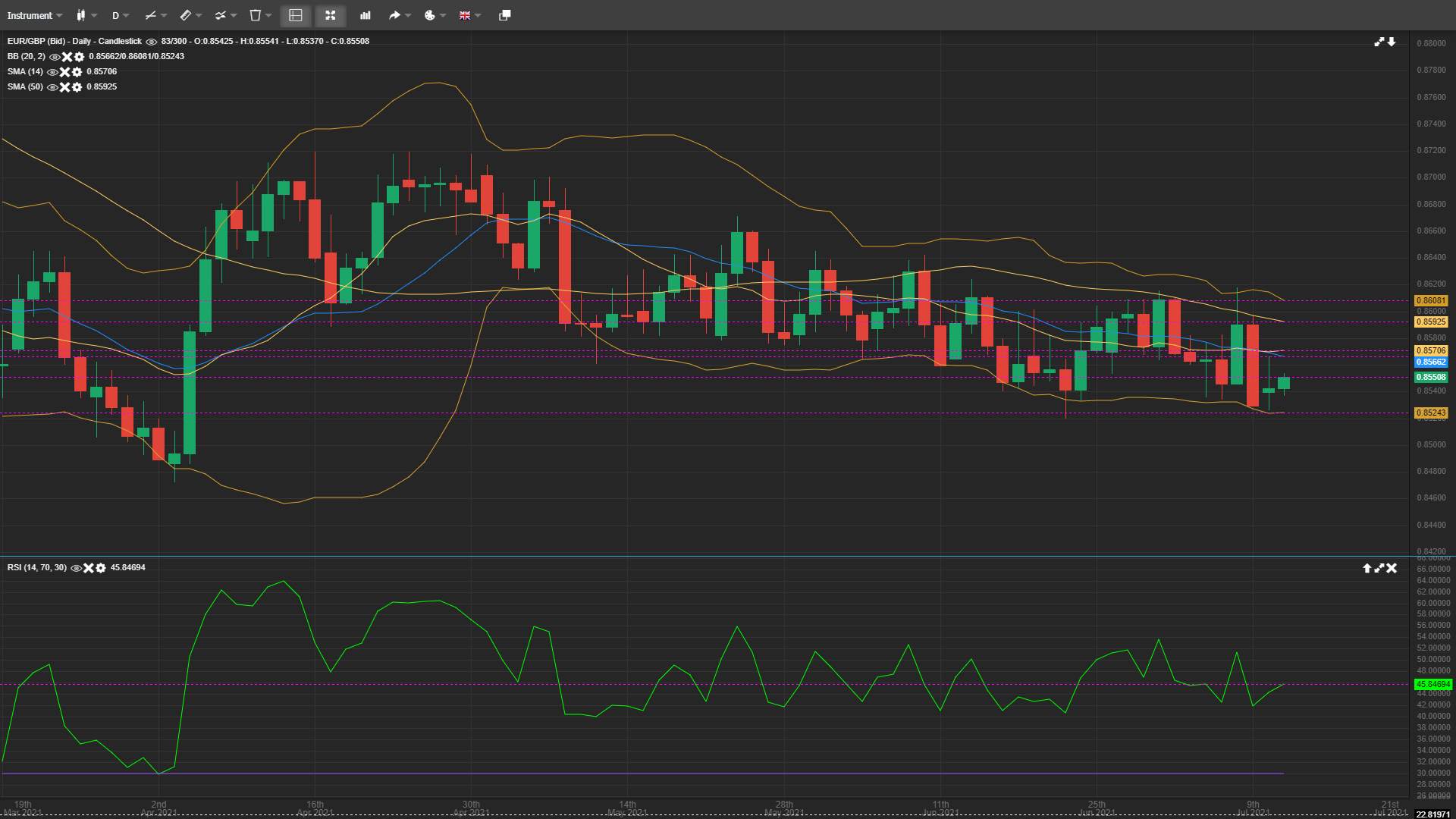1456x819 pixels.
Task: Click the 0.85243 lower band price tag
Action: coord(1431,413)
